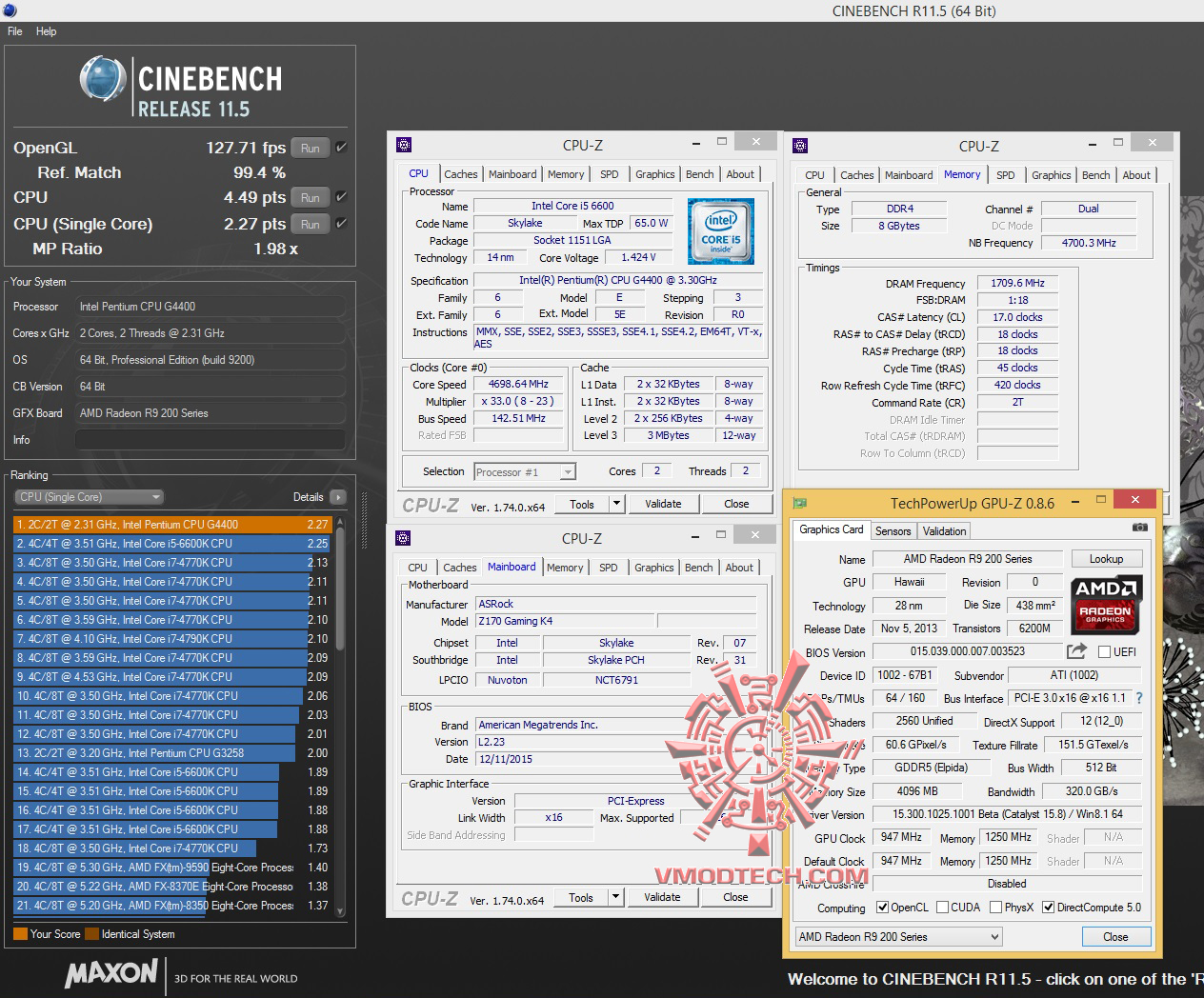
Task: Open the Processor #1 selection dropdown
Action: coord(525,471)
